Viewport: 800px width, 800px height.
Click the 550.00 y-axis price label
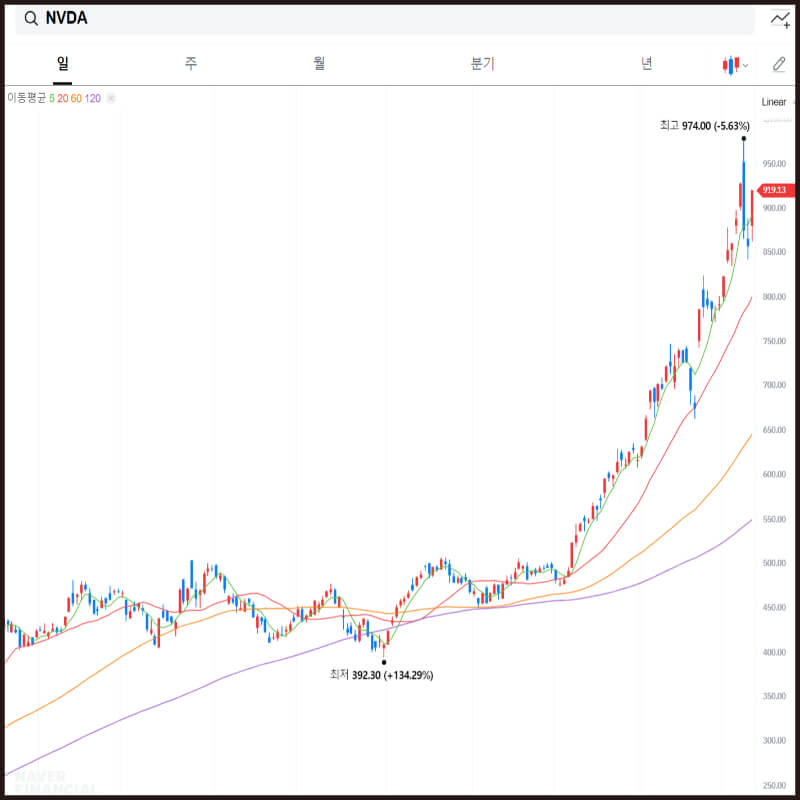pos(774,519)
